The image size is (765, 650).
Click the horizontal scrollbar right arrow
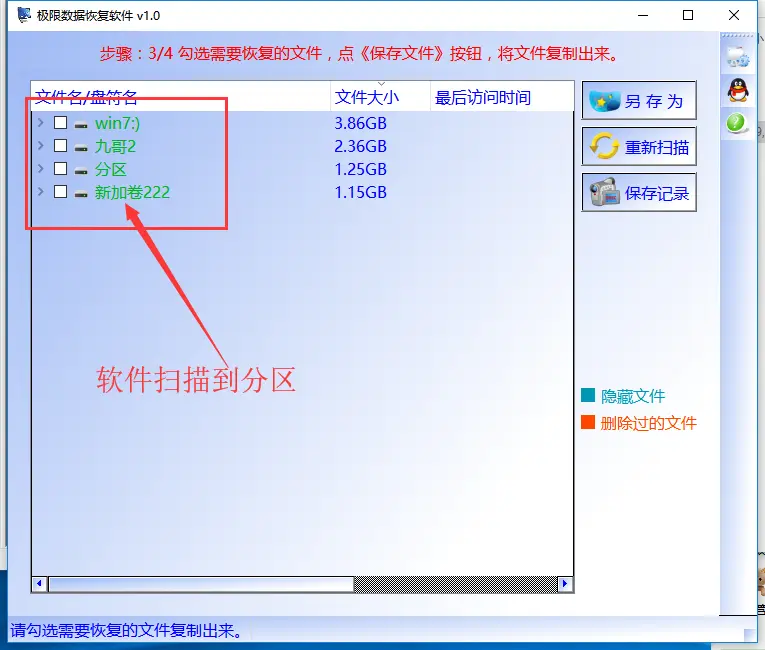(x=565, y=584)
